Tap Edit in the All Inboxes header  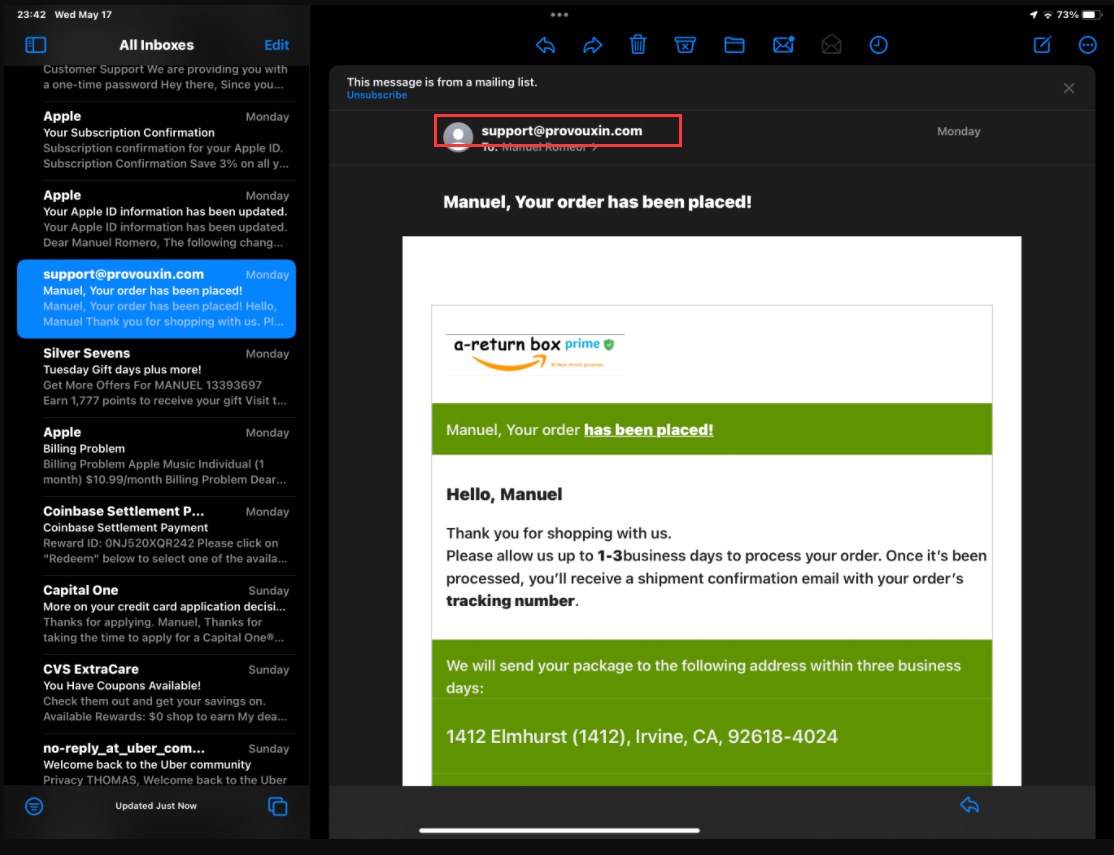(x=277, y=45)
